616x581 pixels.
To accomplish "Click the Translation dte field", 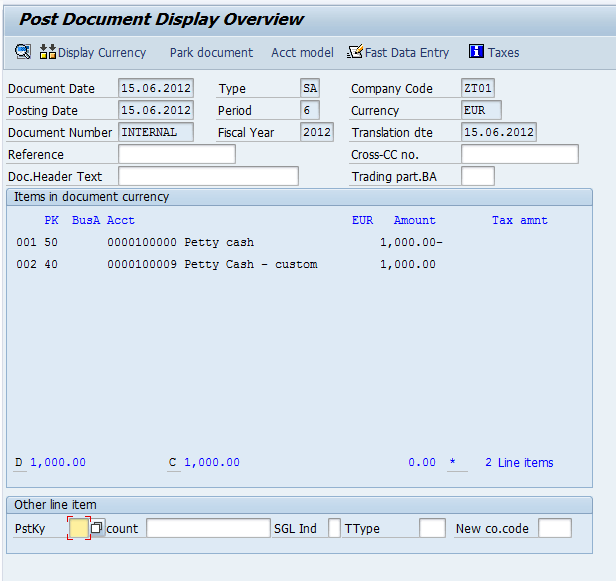I will tap(498, 132).
